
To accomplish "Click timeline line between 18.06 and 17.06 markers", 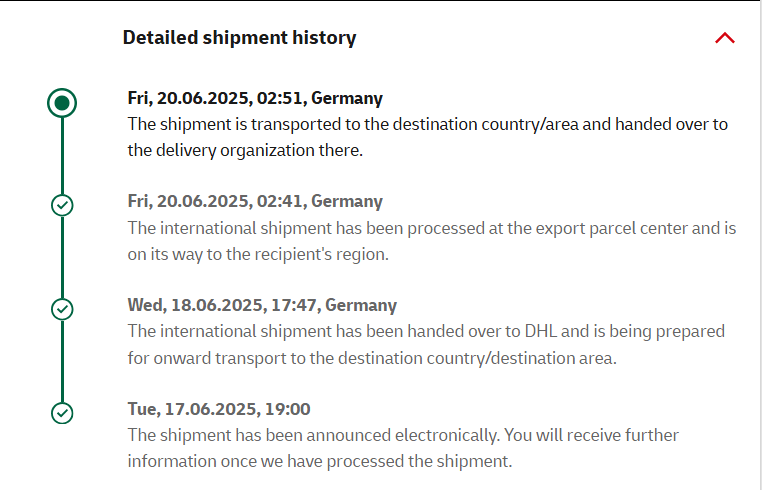I will (x=62, y=361).
